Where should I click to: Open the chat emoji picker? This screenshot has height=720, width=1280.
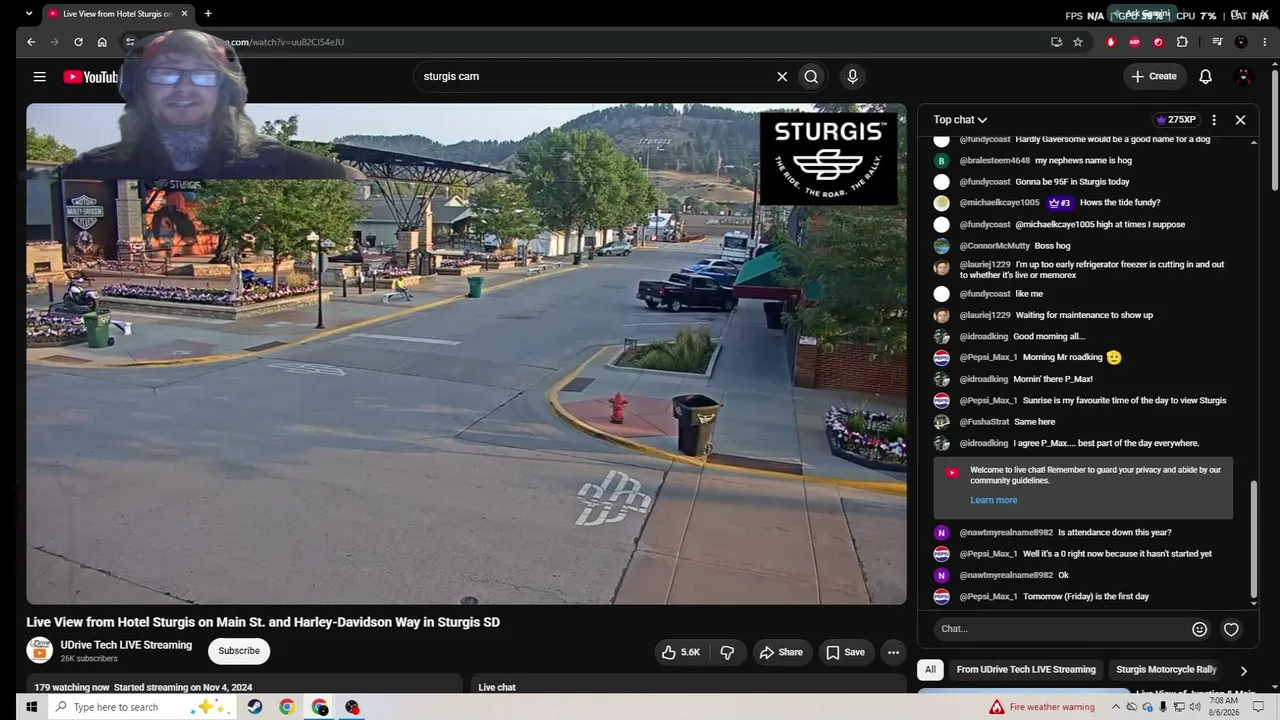pos(1199,629)
